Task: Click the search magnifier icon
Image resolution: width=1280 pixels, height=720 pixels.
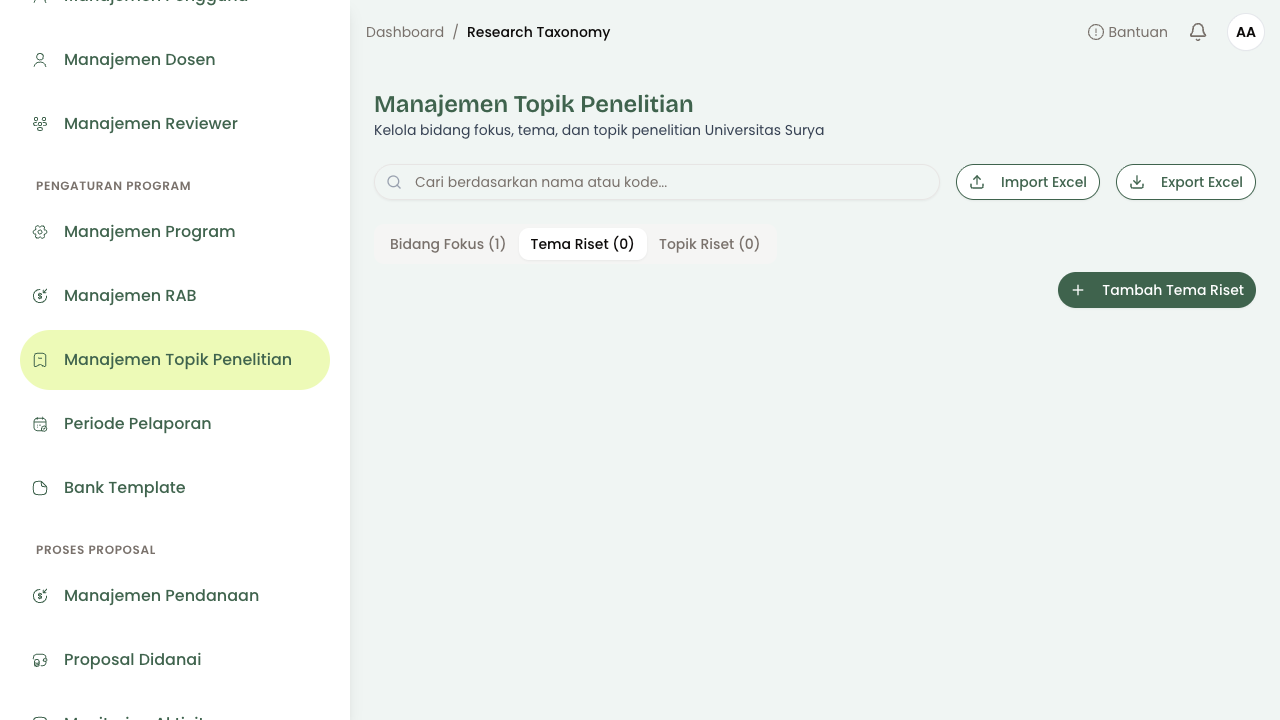Action: [394, 182]
